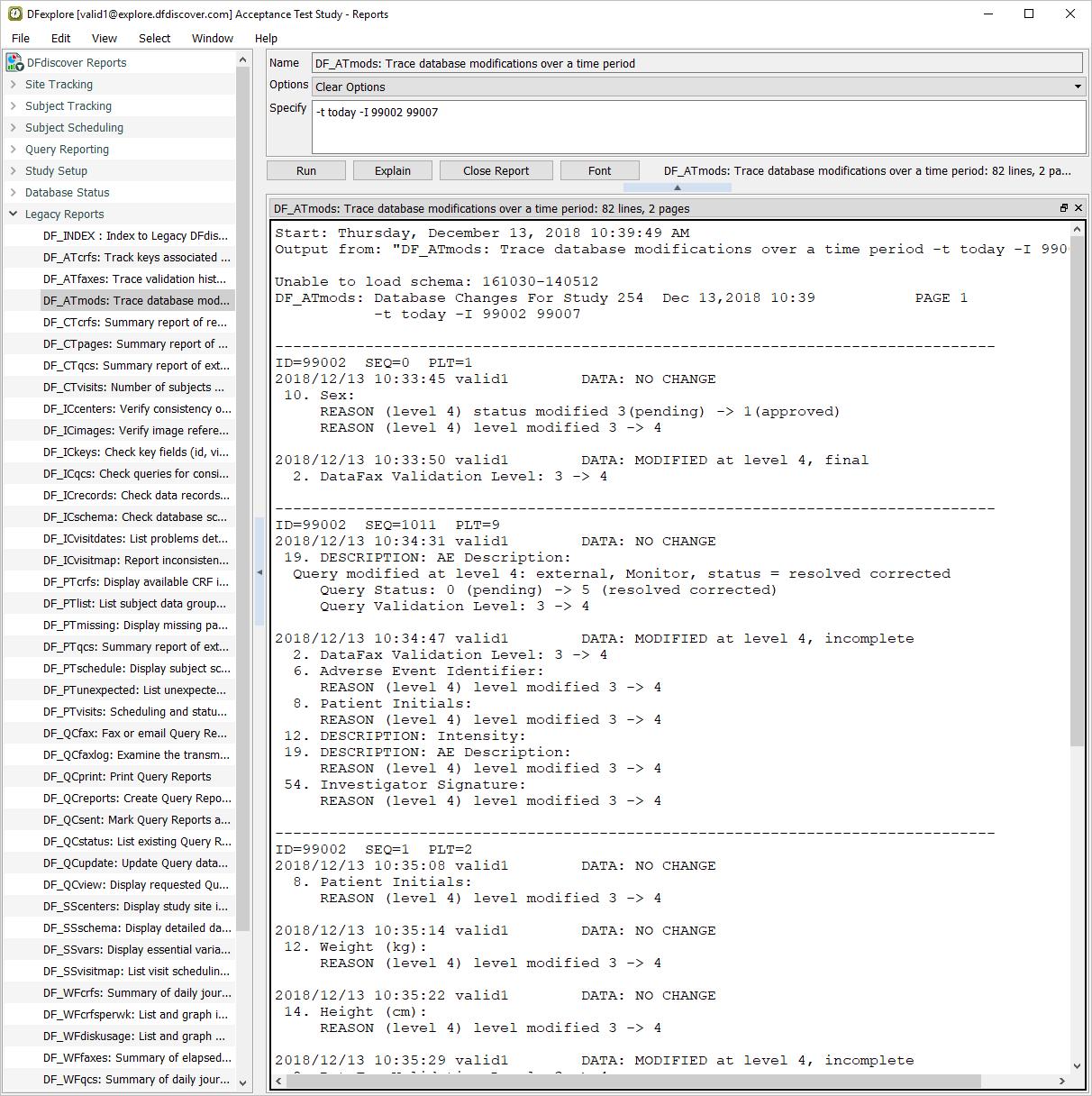Click the DFdiscover Reports chart icon

[14, 62]
